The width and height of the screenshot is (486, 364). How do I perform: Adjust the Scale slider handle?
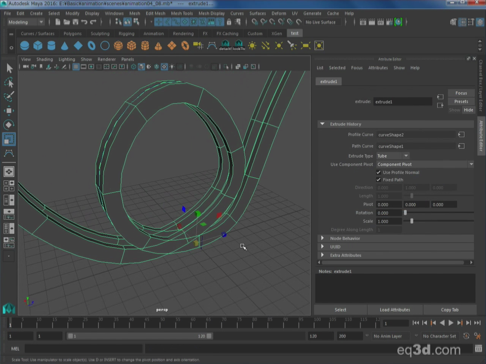click(412, 221)
